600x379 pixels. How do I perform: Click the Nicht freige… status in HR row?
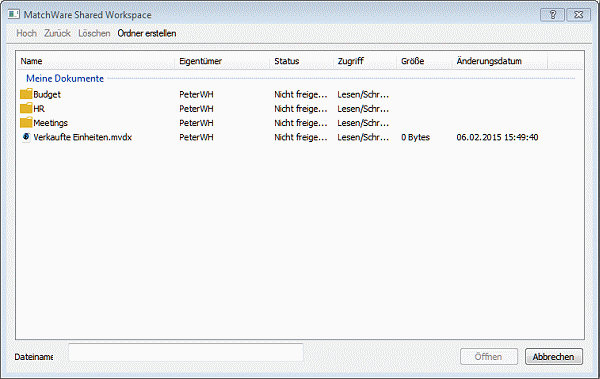(x=301, y=109)
